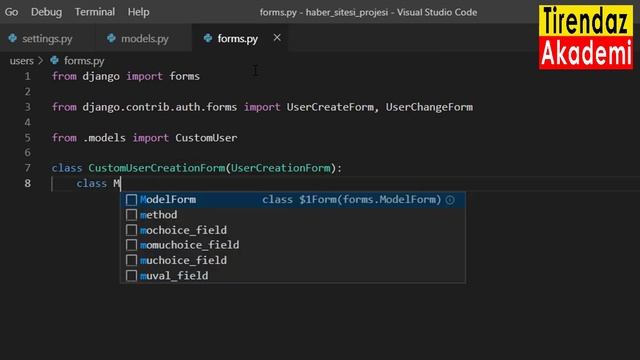
Task: Select the muchoice_field suggestion
Action: pyautogui.click(x=293, y=260)
